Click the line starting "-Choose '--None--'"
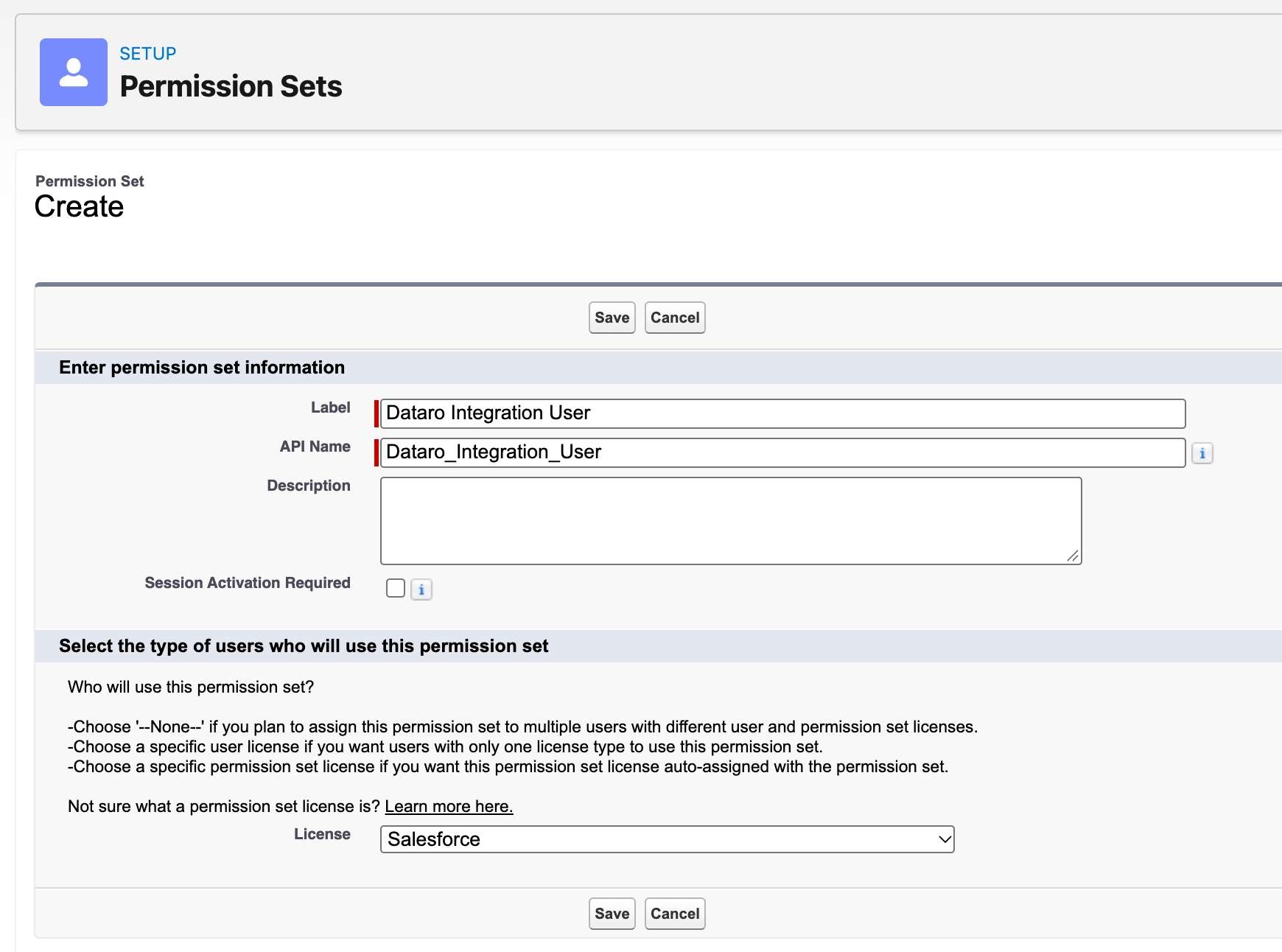 coord(523,727)
